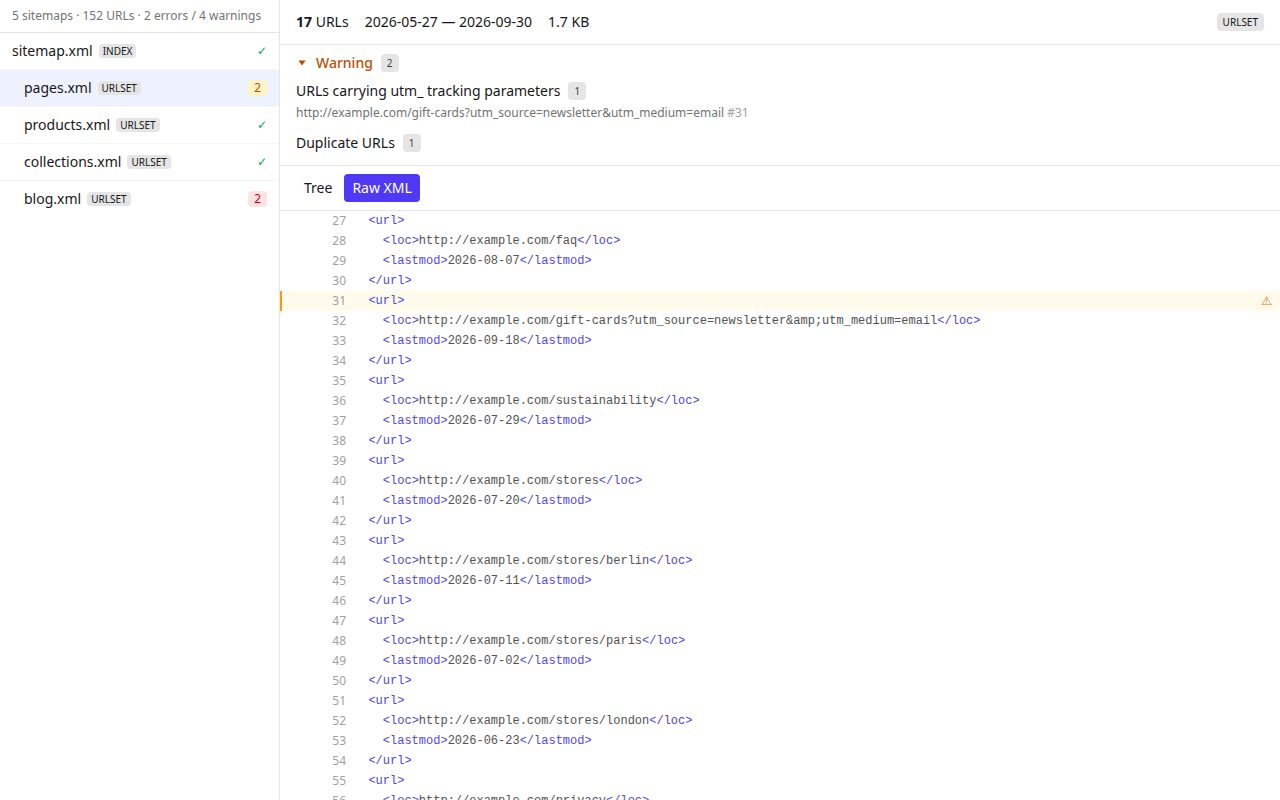Click the yellow warning count badge on pages.xml

click(x=257, y=88)
